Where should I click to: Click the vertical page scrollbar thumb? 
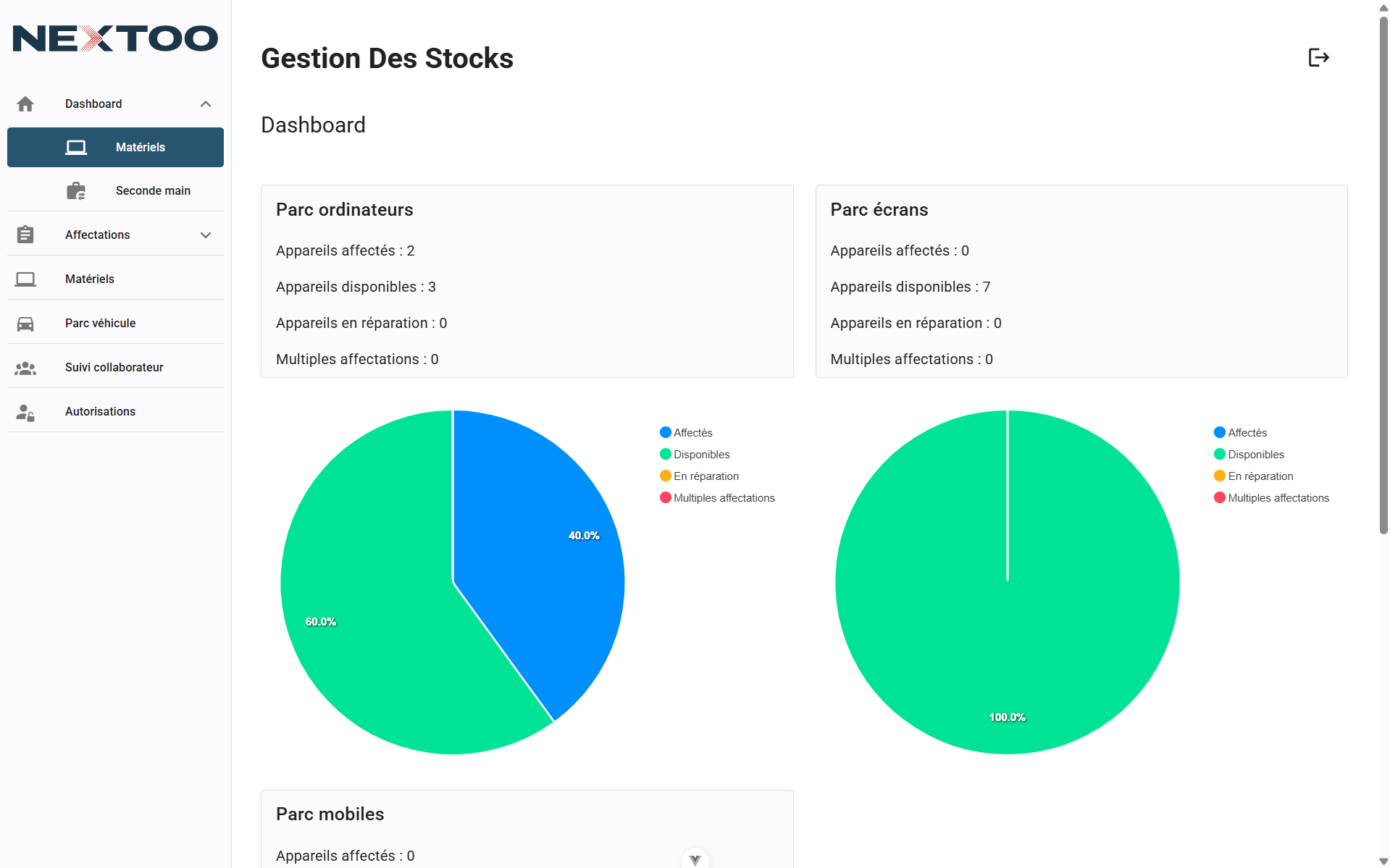(1383, 275)
